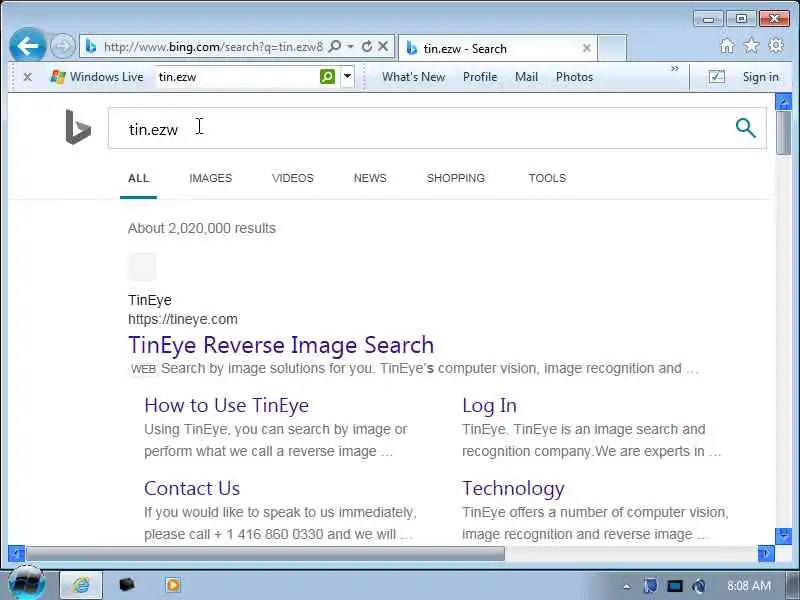The image size is (800, 600).
Task: Expand the Windows Live search dropdown arrow
Action: (x=347, y=77)
